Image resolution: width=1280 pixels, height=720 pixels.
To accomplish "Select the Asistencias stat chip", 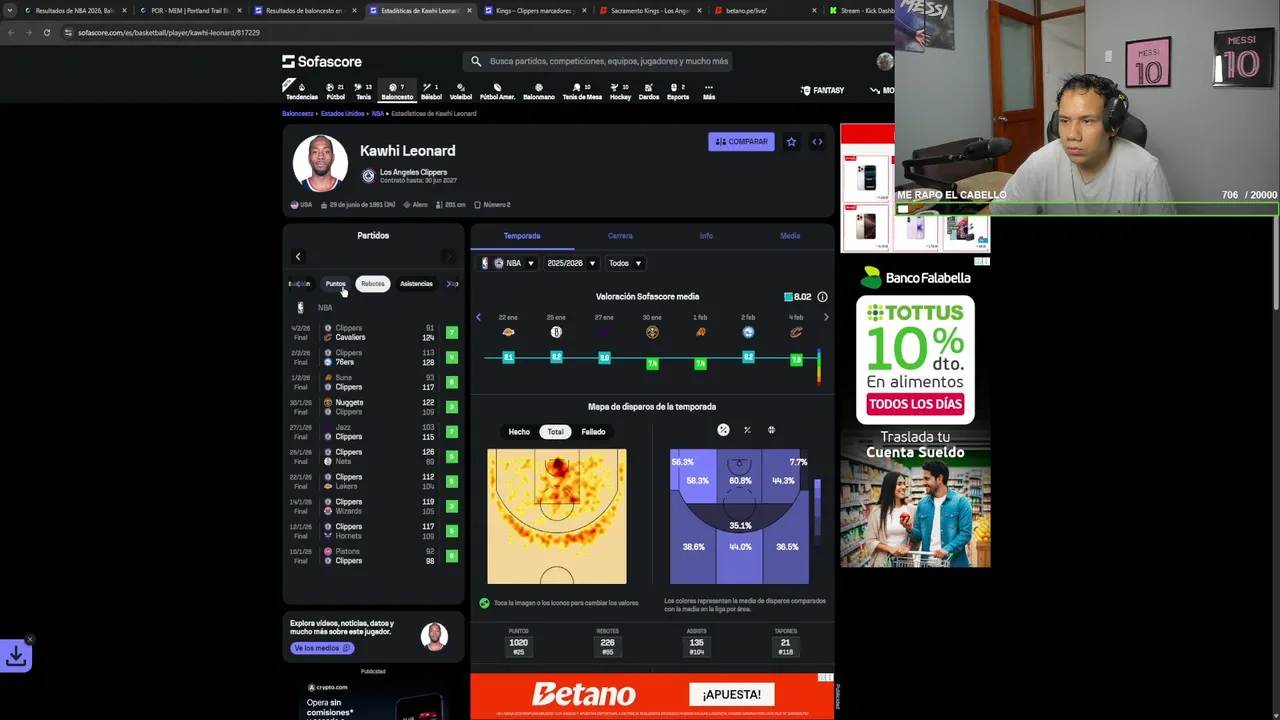I will (x=416, y=284).
